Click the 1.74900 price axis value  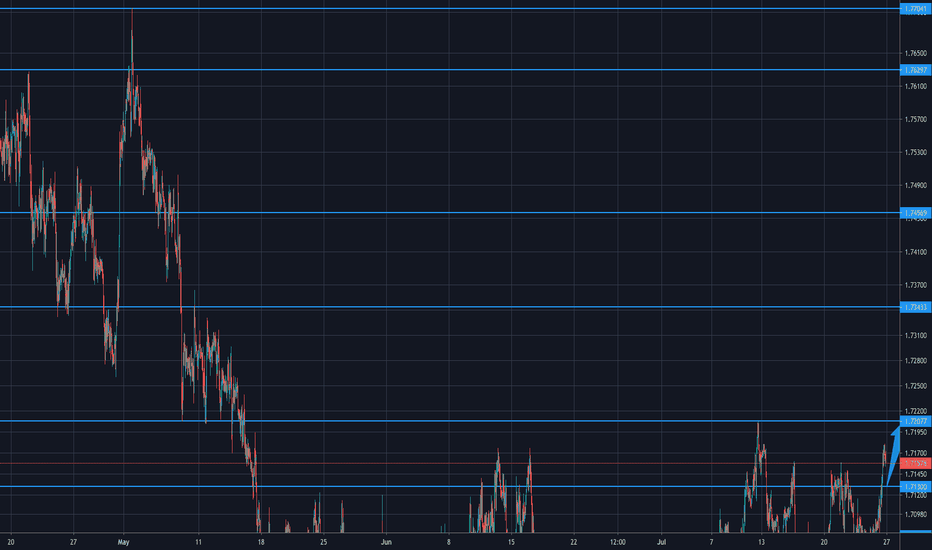pyautogui.click(x=915, y=186)
